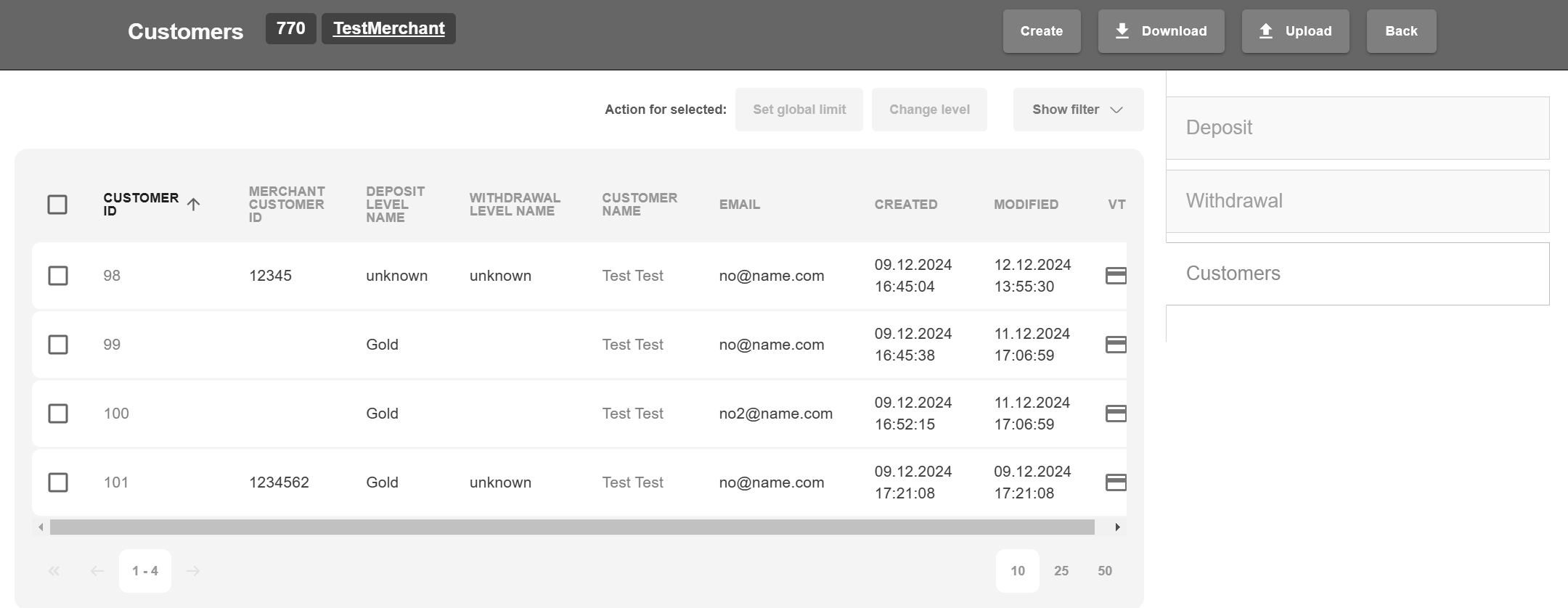Click the card icon for customer 98

pyautogui.click(x=1115, y=276)
